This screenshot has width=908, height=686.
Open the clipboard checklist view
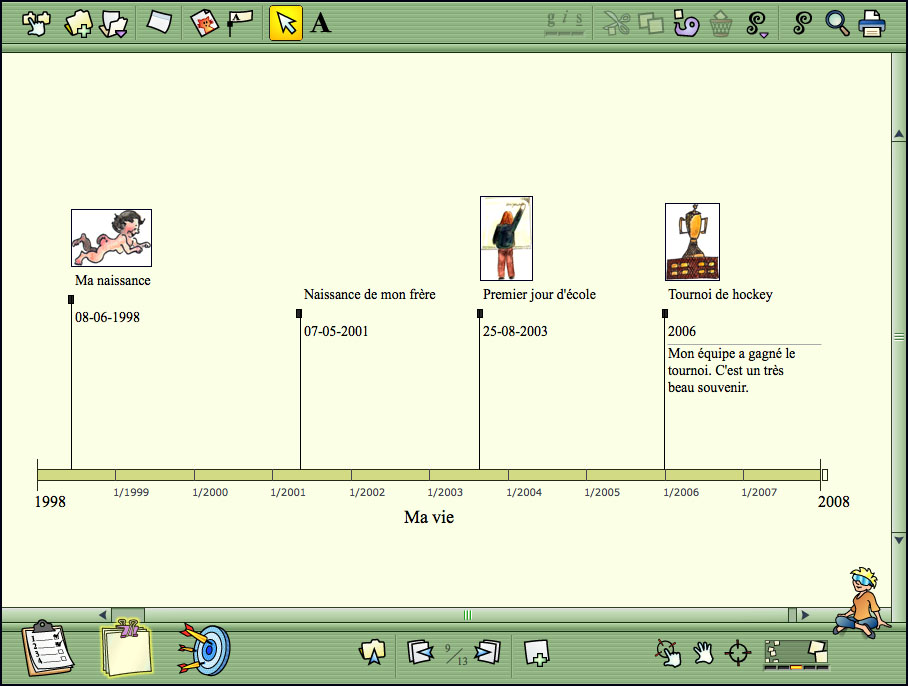[x=47, y=648]
